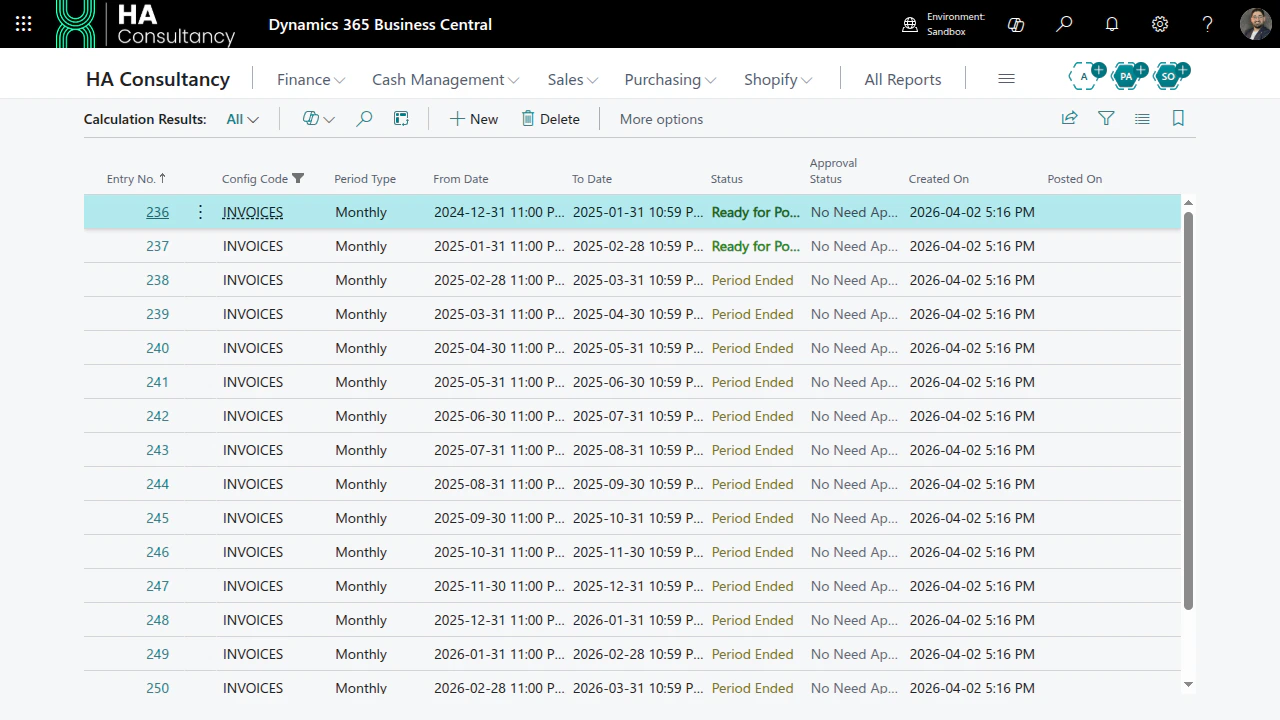Viewport: 1280px width, 720px height.
Task: Open the app launcher waffle menu
Action: coord(24,24)
